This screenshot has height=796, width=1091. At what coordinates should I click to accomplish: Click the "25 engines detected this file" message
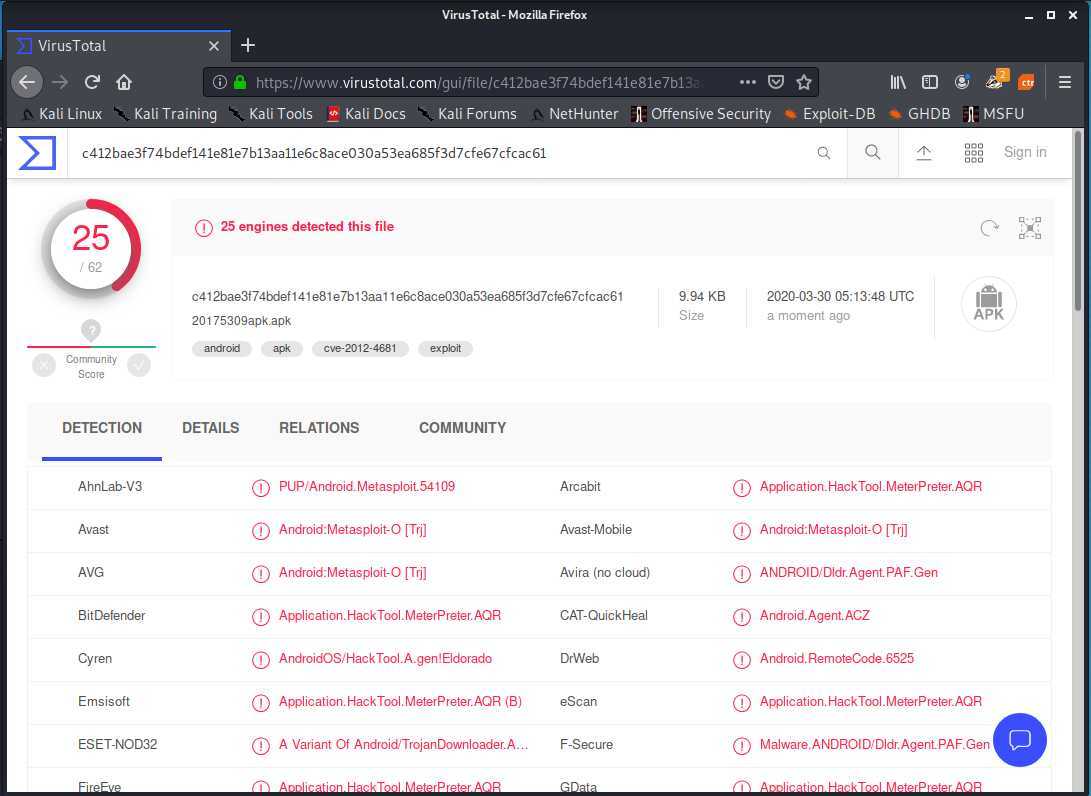(308, 226)
